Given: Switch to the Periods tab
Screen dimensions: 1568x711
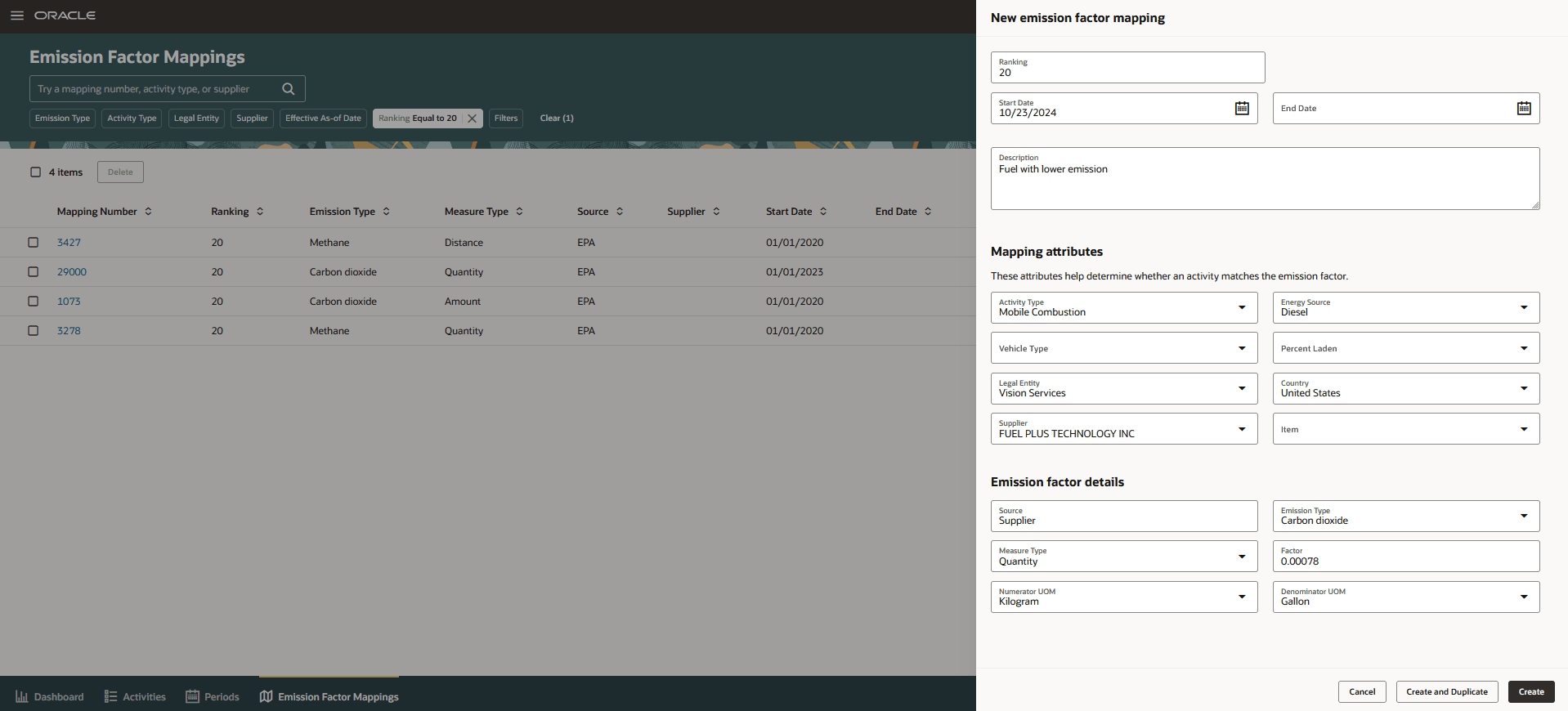Looking at the screenshot, I should 213,697.
